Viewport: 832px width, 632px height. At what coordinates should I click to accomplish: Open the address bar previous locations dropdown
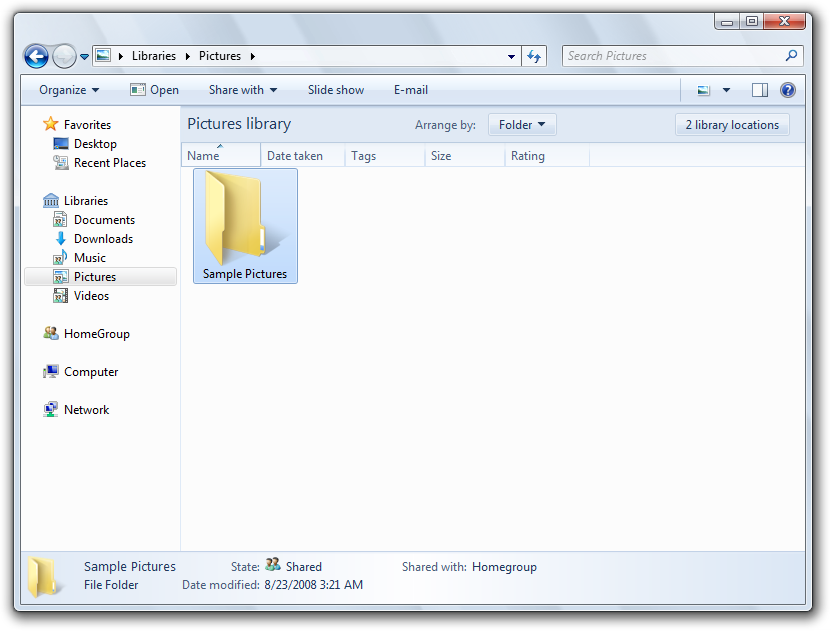[x=511, y=56]
